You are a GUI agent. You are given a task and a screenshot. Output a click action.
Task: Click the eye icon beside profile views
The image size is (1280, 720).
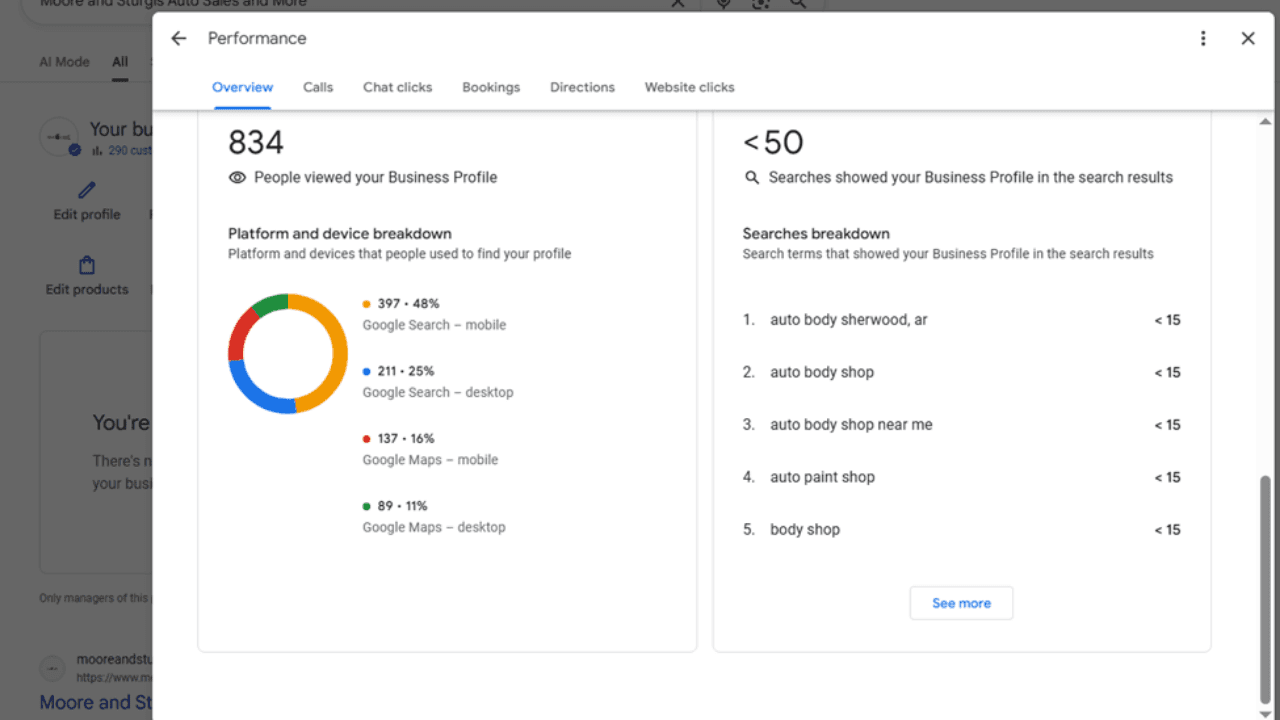coord(237,177)
